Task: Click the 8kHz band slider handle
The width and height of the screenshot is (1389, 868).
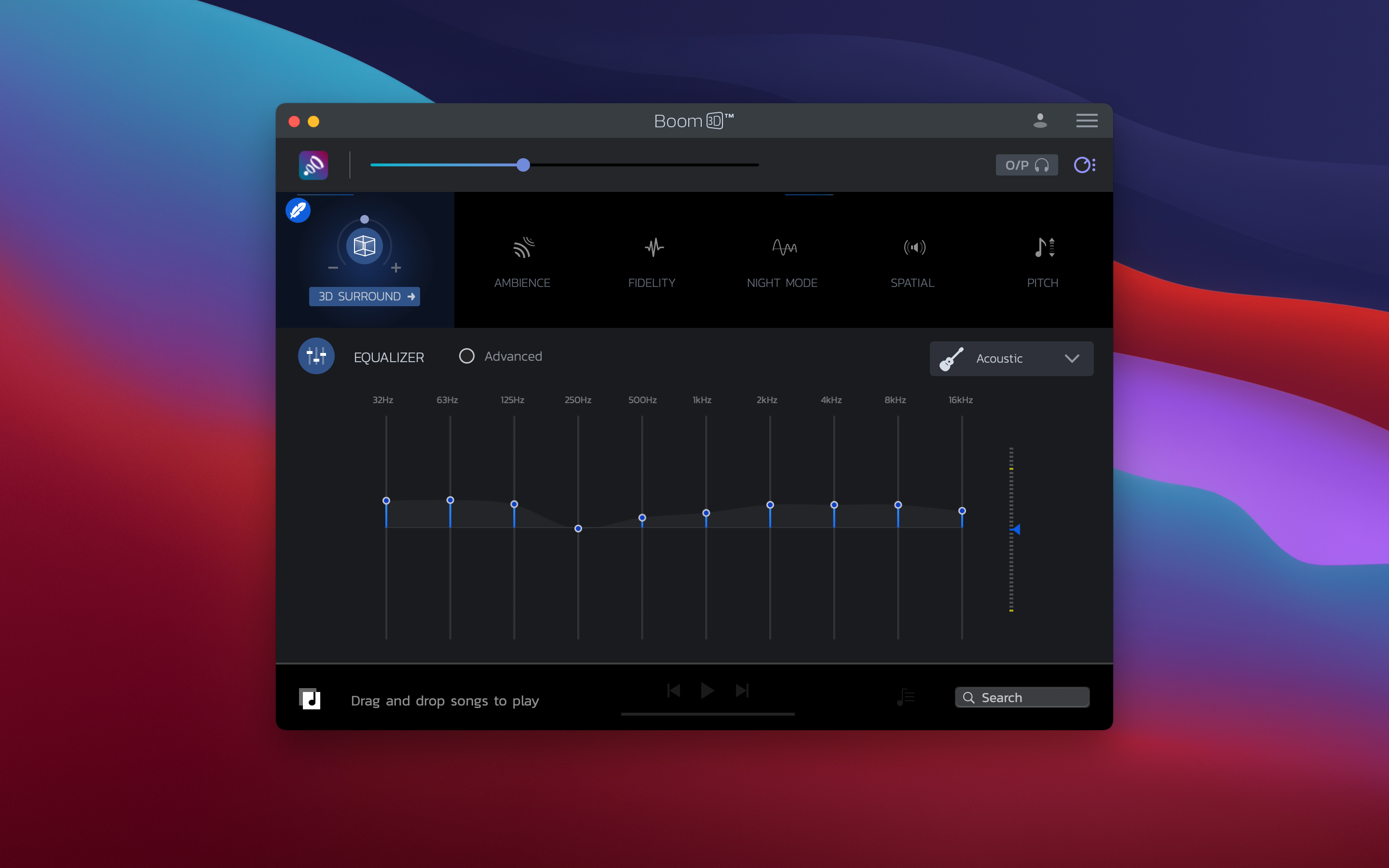Action: click(898, 504)
